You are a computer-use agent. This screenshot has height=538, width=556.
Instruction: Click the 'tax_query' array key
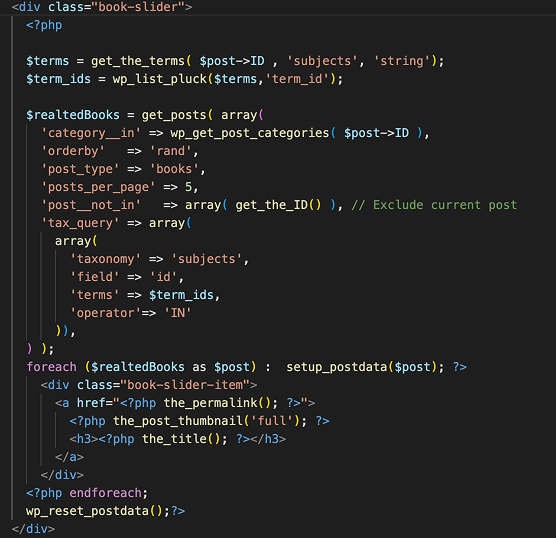click(x=80, y=223)
